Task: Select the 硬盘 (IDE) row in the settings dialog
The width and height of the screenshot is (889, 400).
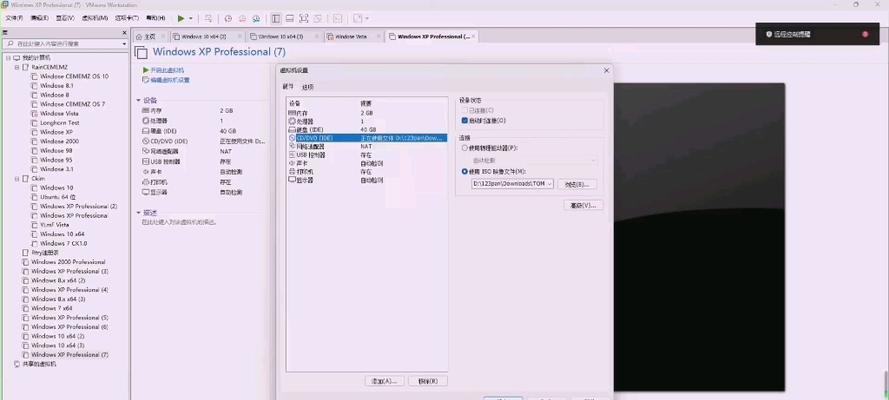Action: coord(367,130)
